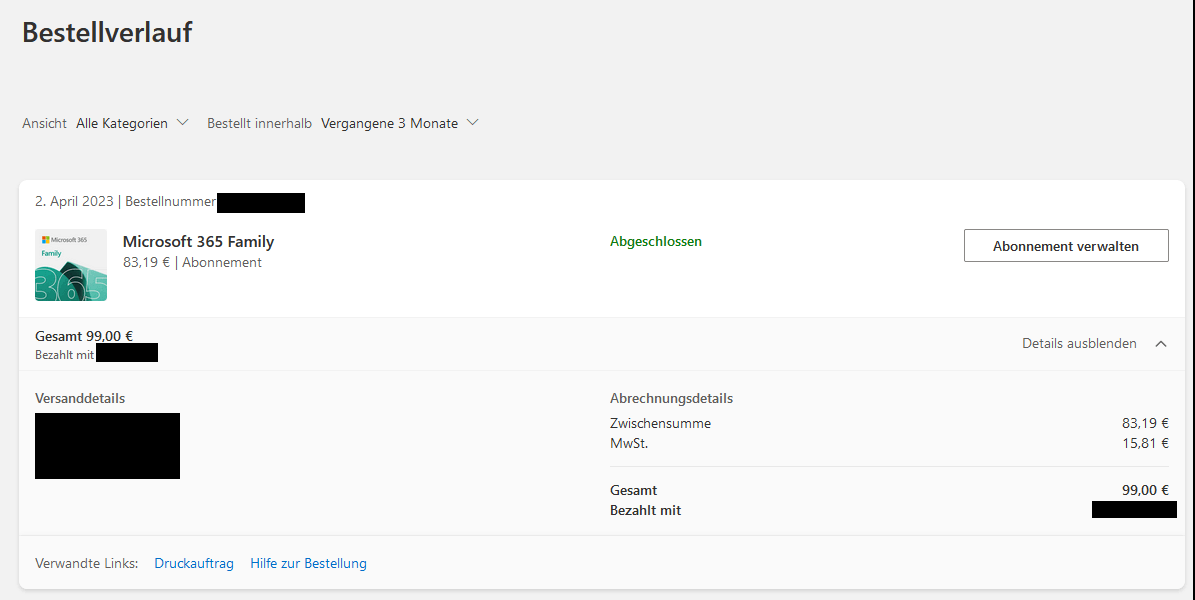The width and height of the screenshot is (1195, 600).
Task: Click the 83,19 € | Abonnement price line
Action: click(192, 262)
